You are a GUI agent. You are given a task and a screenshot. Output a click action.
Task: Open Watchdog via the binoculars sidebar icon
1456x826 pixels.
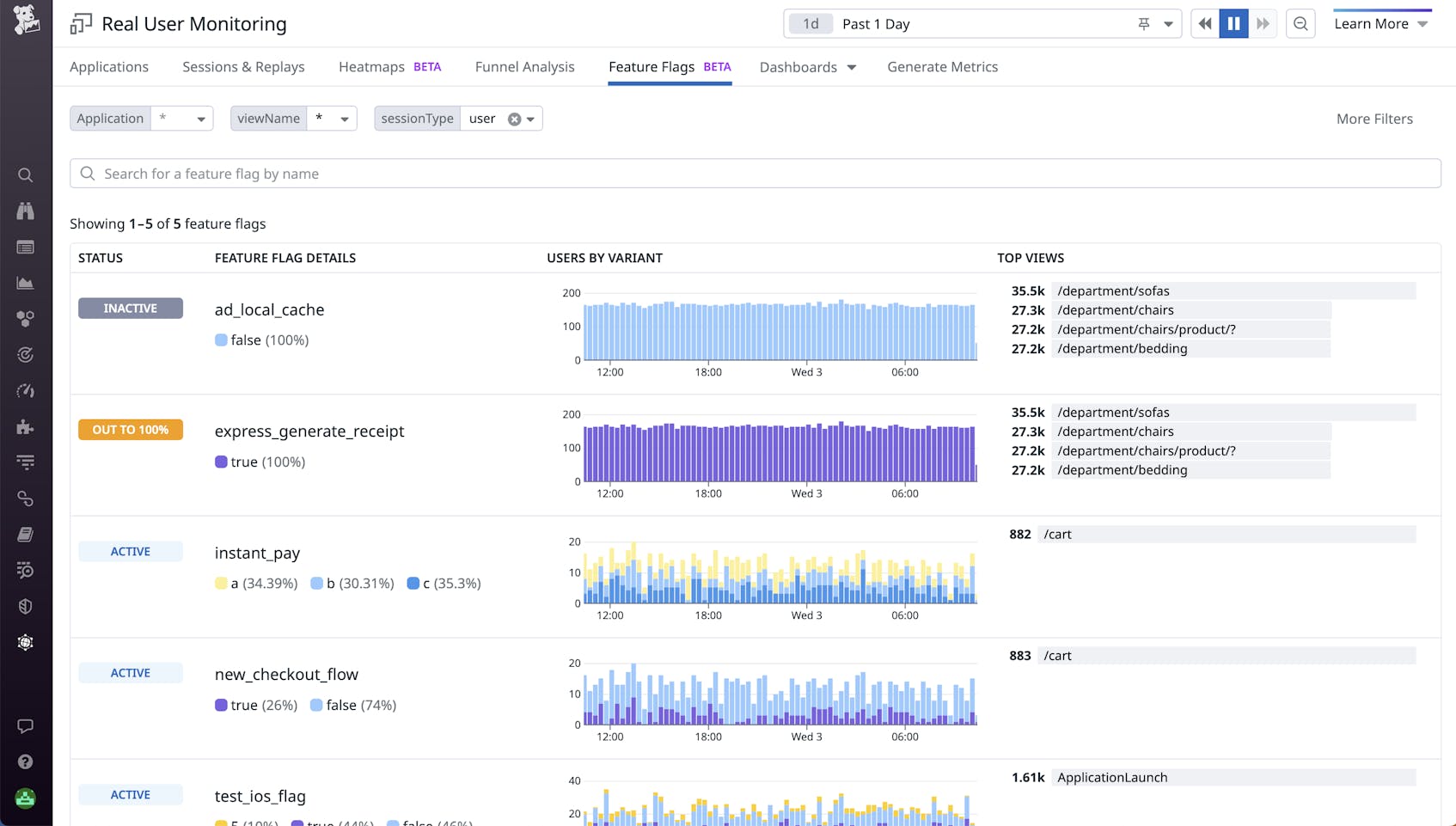pos(26,211)
